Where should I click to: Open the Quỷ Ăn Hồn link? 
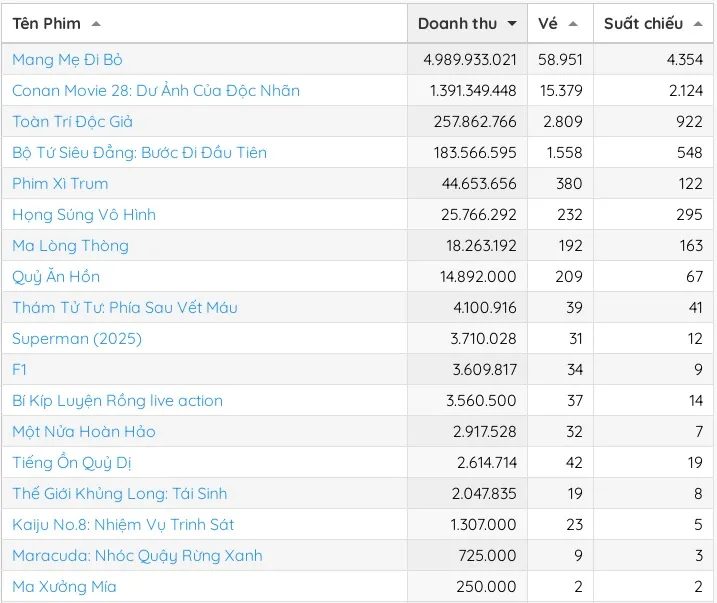click(x=56, y=277)
